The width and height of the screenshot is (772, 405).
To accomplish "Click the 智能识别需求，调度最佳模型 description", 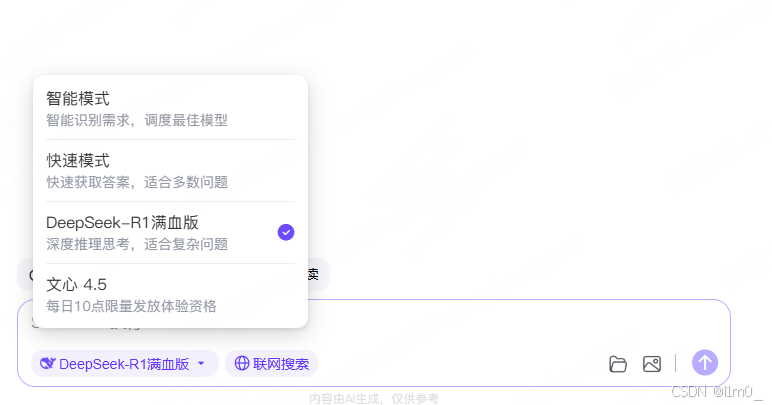I will (x=137, y=120).
